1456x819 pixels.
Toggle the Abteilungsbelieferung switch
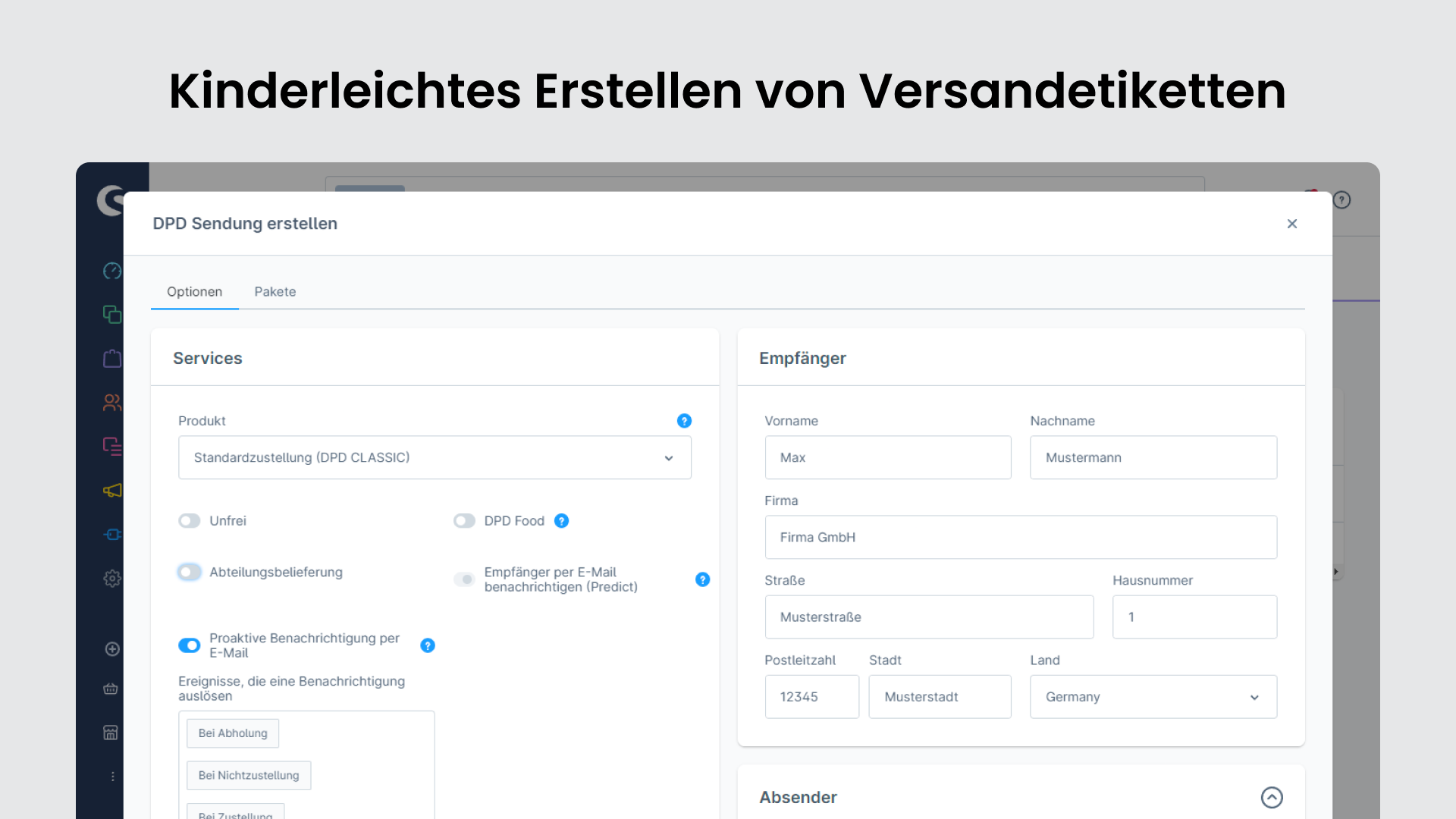(x=190, y=572)
